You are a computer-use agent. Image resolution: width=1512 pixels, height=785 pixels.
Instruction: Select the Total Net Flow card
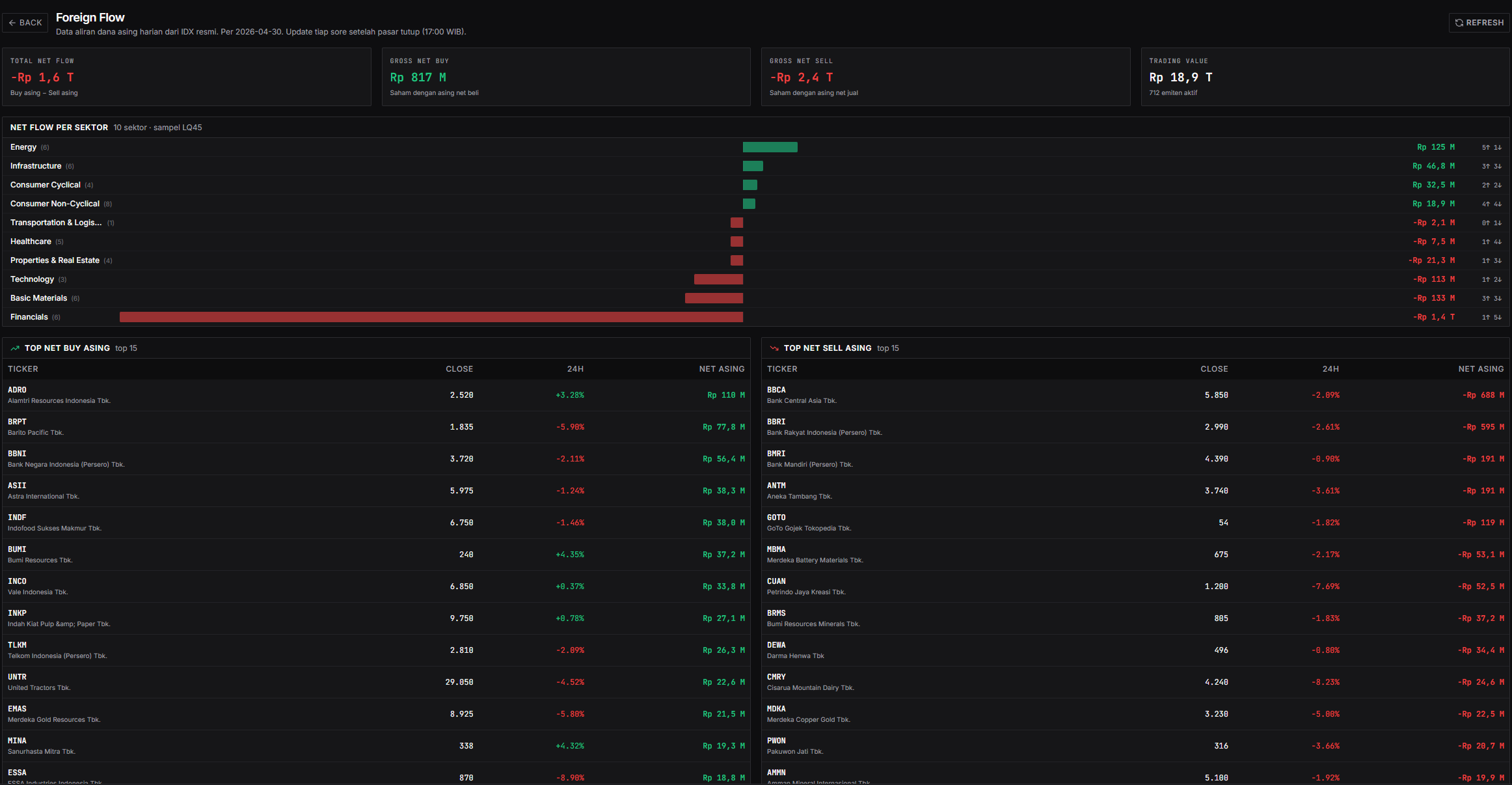(187, 77)
